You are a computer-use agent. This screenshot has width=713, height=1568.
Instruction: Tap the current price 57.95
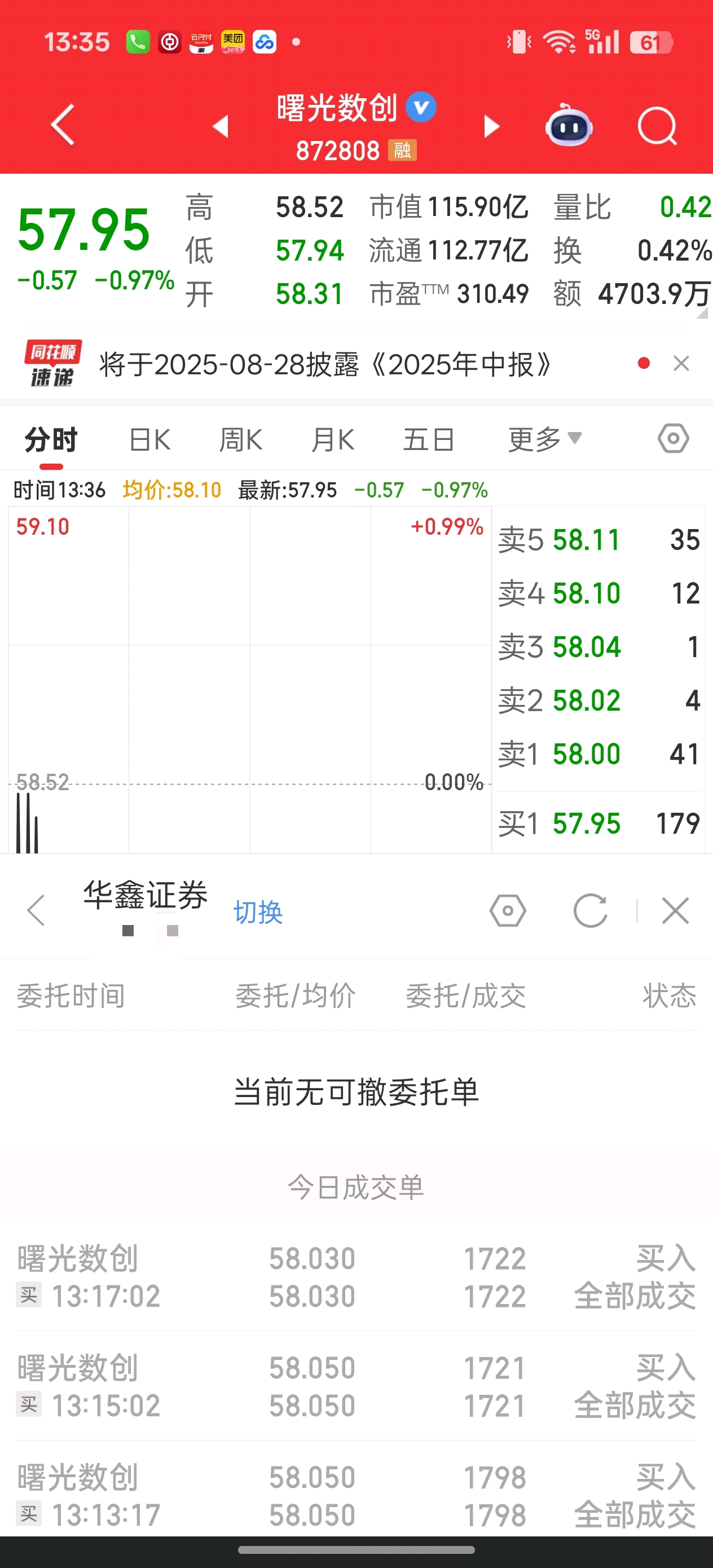(84, 229)
